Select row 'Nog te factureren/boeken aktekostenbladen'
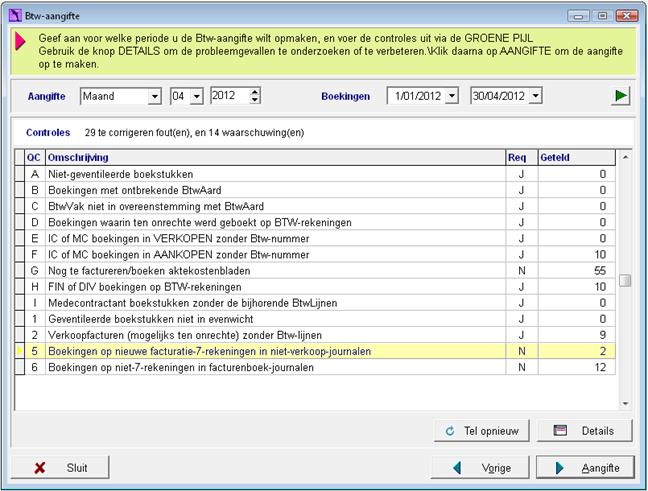 (x=315, y=271)
